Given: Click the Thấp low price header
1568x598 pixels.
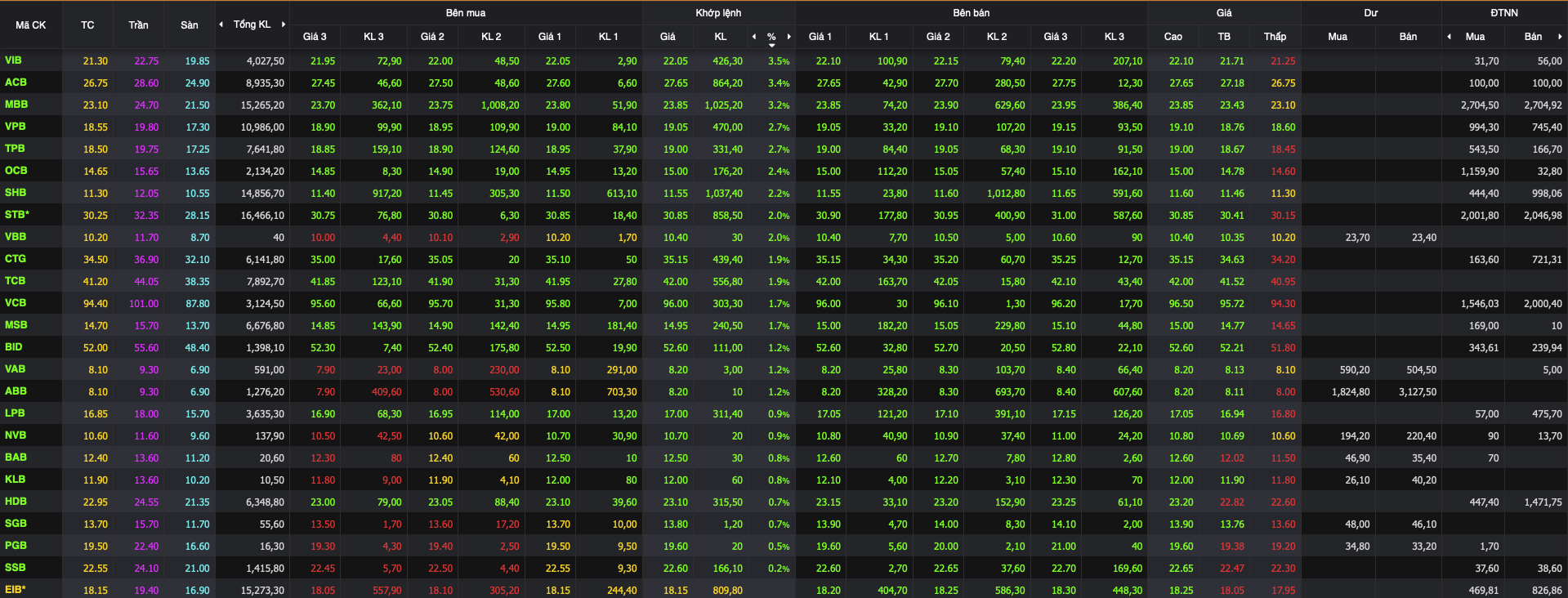Looking at the screenshot, I should 1275,37.
